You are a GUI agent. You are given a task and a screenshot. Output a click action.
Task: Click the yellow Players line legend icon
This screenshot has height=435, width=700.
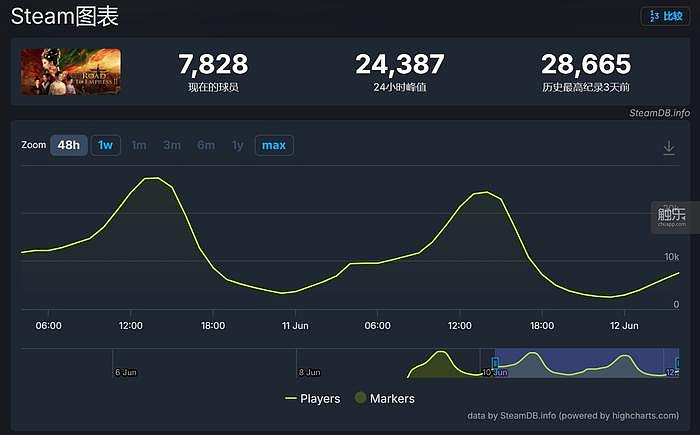(291, 398)
